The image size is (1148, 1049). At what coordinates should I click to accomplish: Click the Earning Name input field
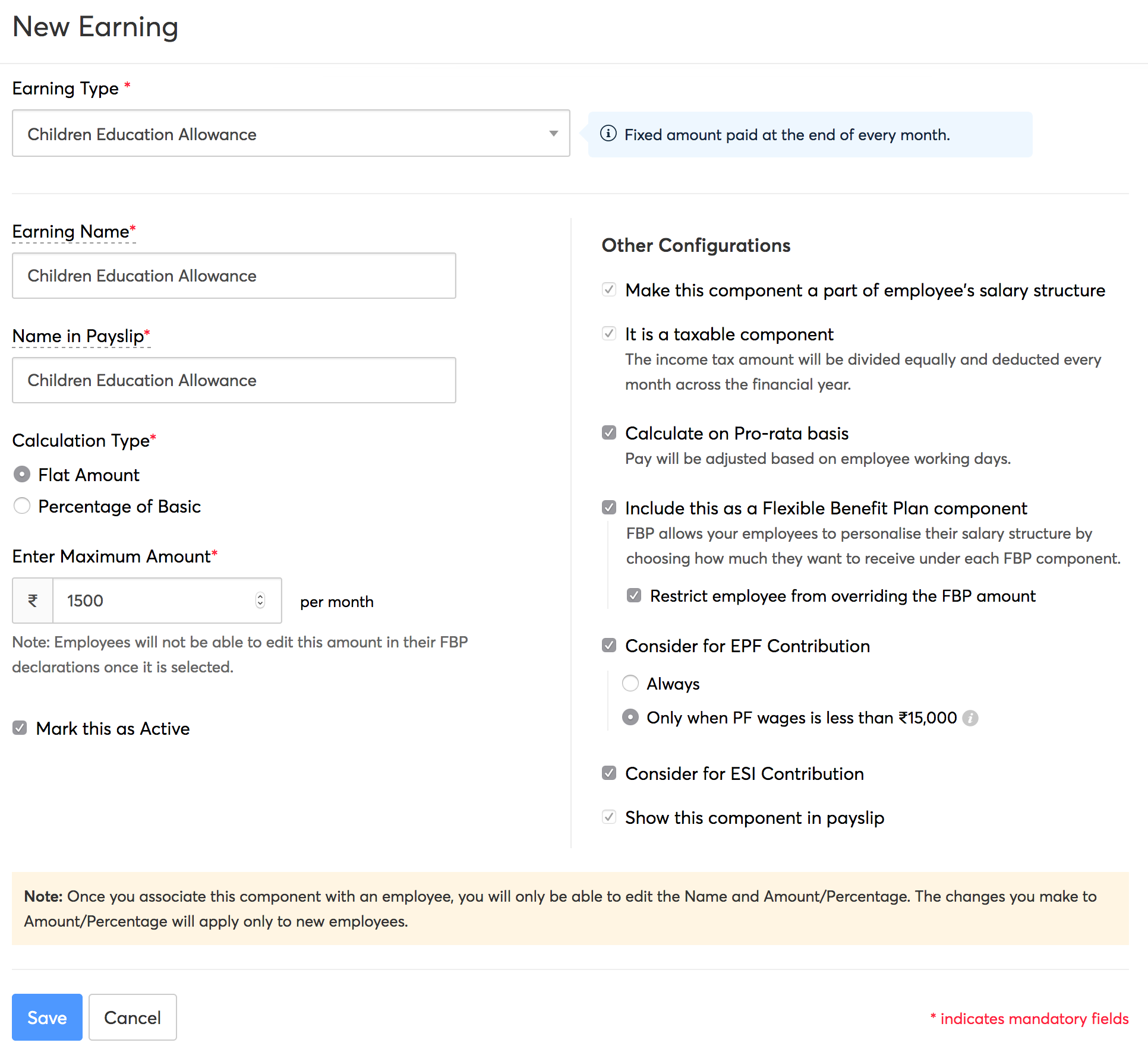click(x=234, y=275)
